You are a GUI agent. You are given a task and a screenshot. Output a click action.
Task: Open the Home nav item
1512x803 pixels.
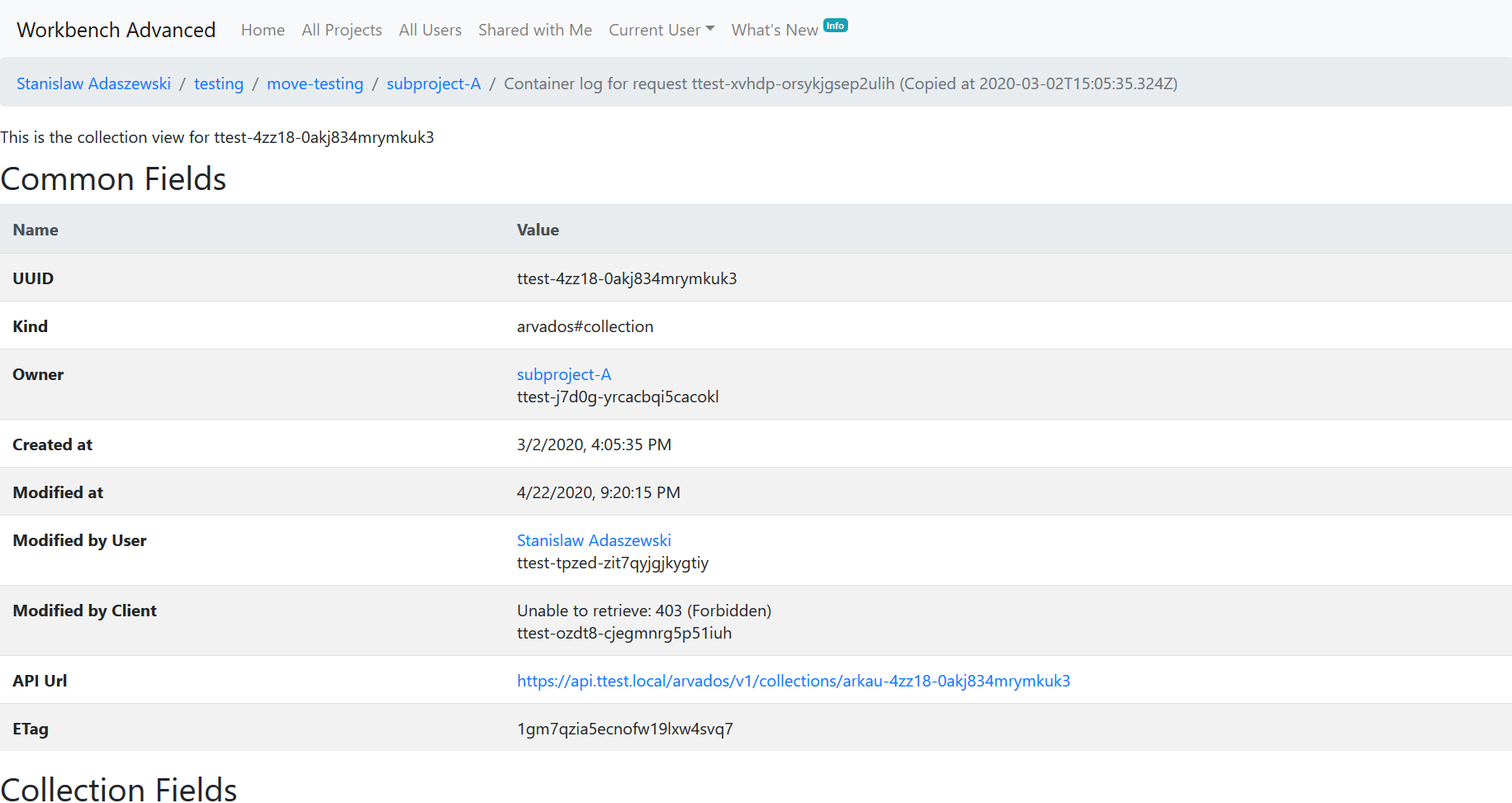pos(263,30)
